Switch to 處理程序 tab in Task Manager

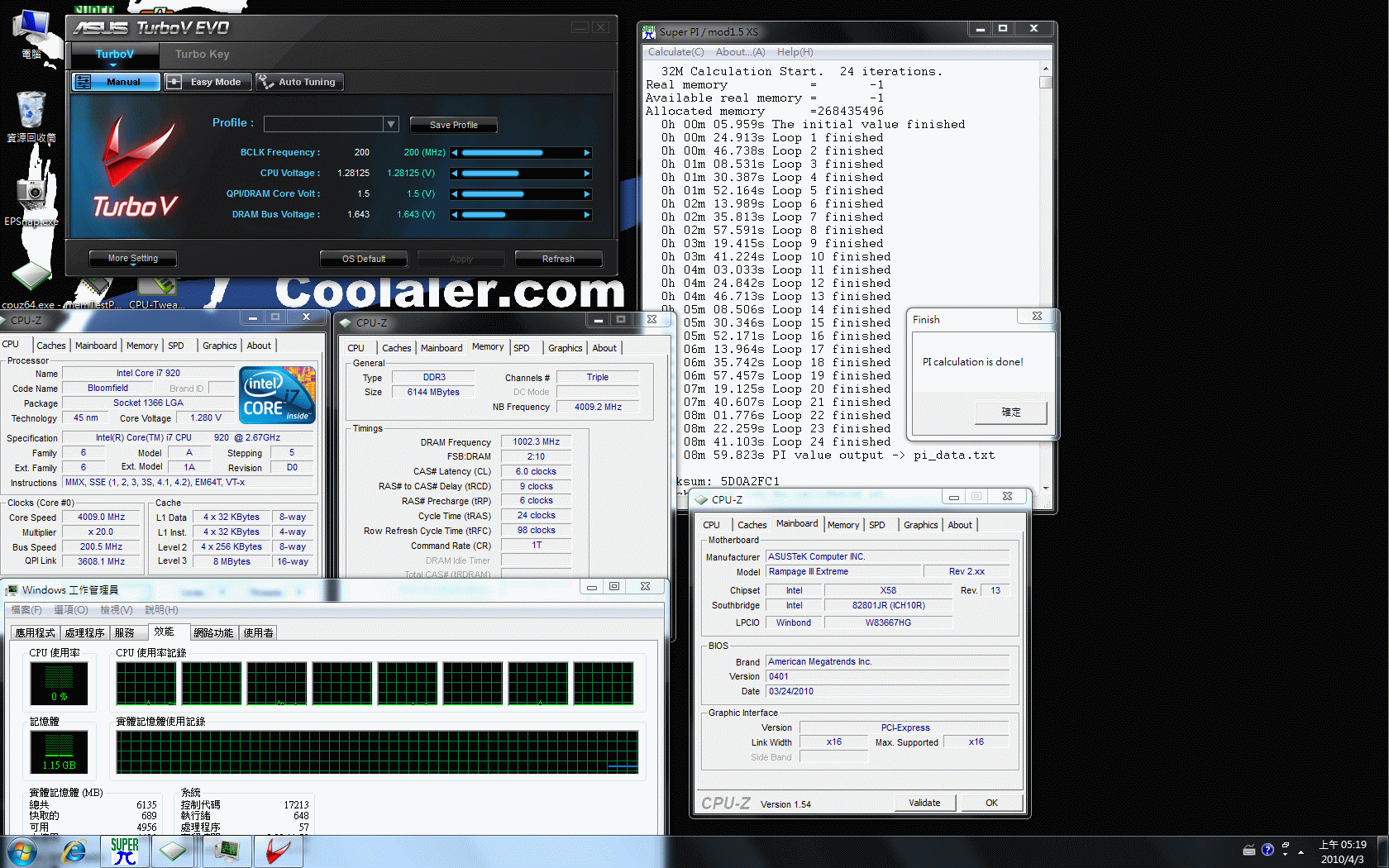point(84,632)
